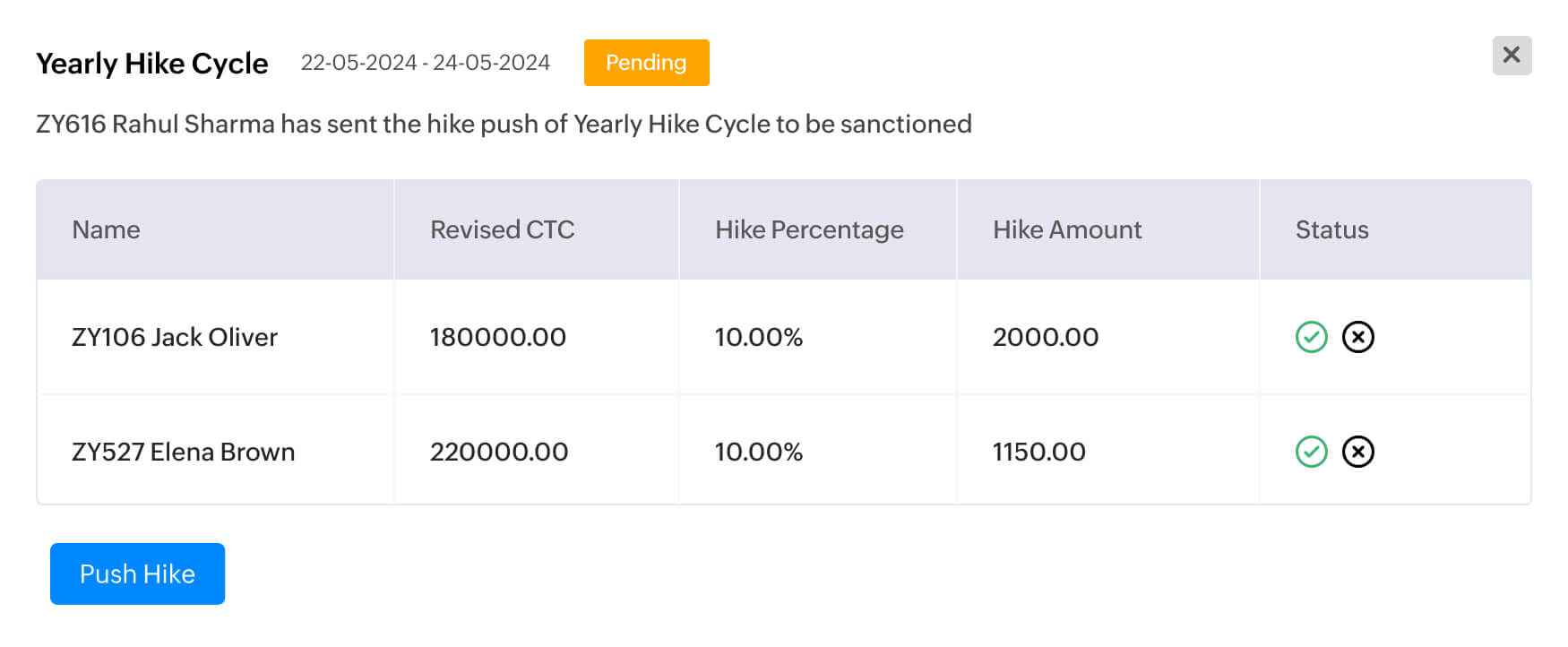Click the Revised CTC column header

(502, 229)
